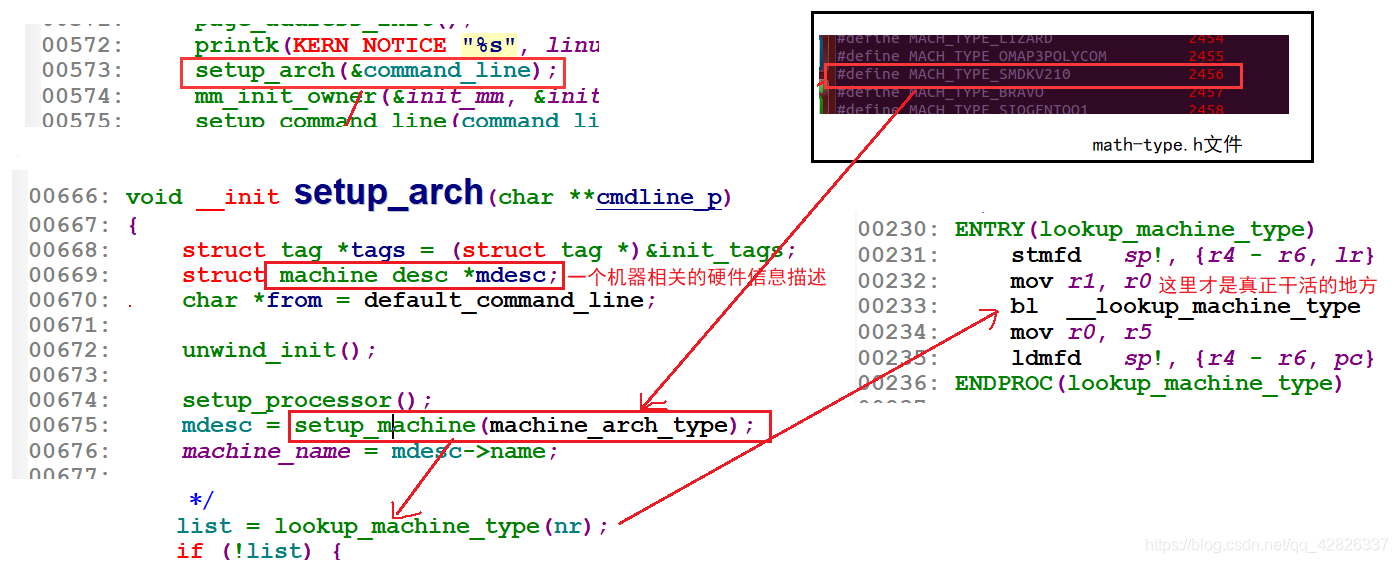Click the value 2455 in the header inset
The height and width of the screenshot is (563, 1398).
click(x=1206, y=56)
